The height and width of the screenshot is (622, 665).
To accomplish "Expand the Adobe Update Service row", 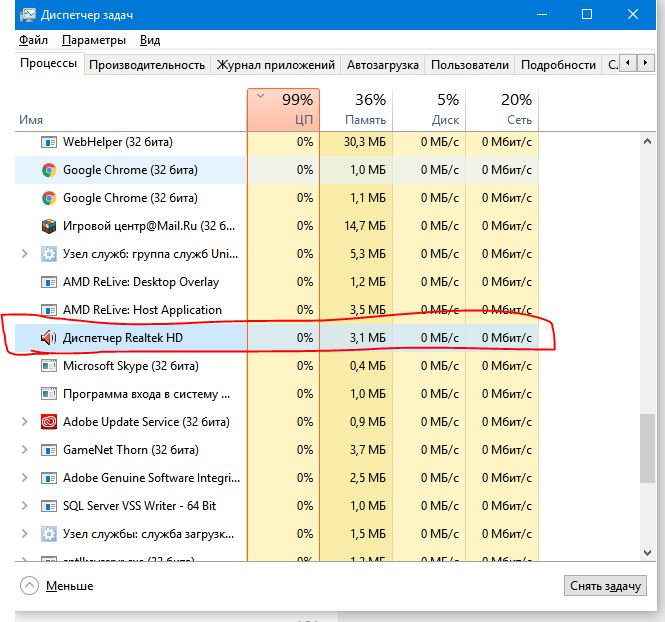I will pyautogui.click(x=25, y=421).
